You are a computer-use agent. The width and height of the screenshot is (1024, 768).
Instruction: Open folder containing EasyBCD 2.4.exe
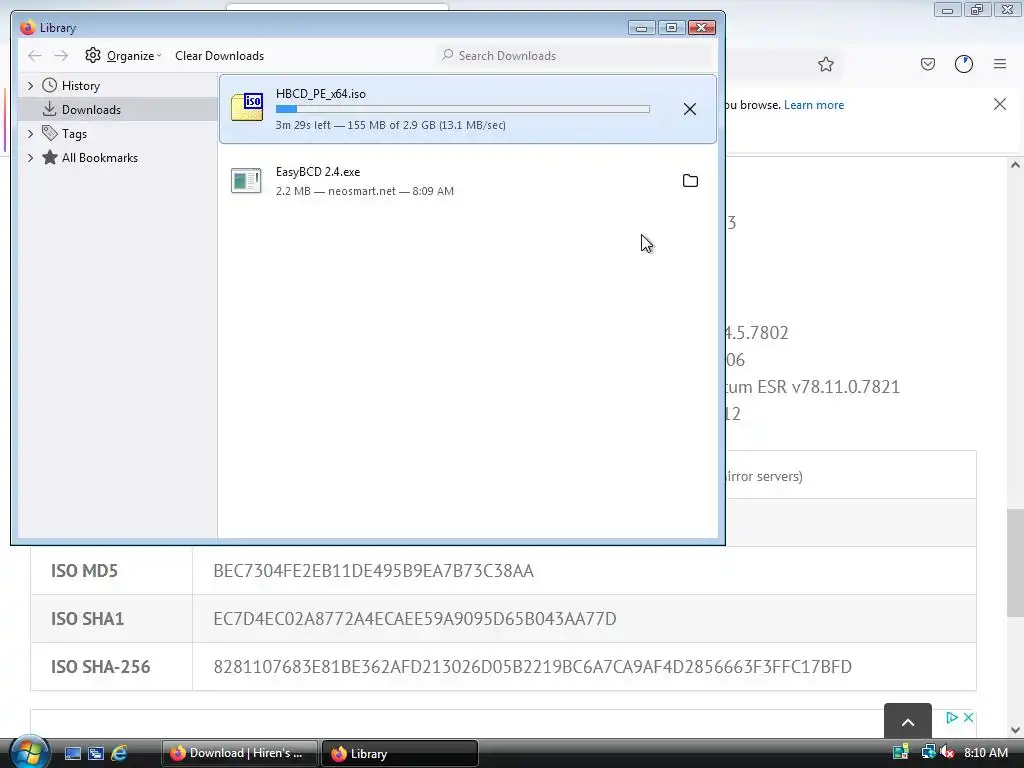pyautogui.click(x=690, y=181)
